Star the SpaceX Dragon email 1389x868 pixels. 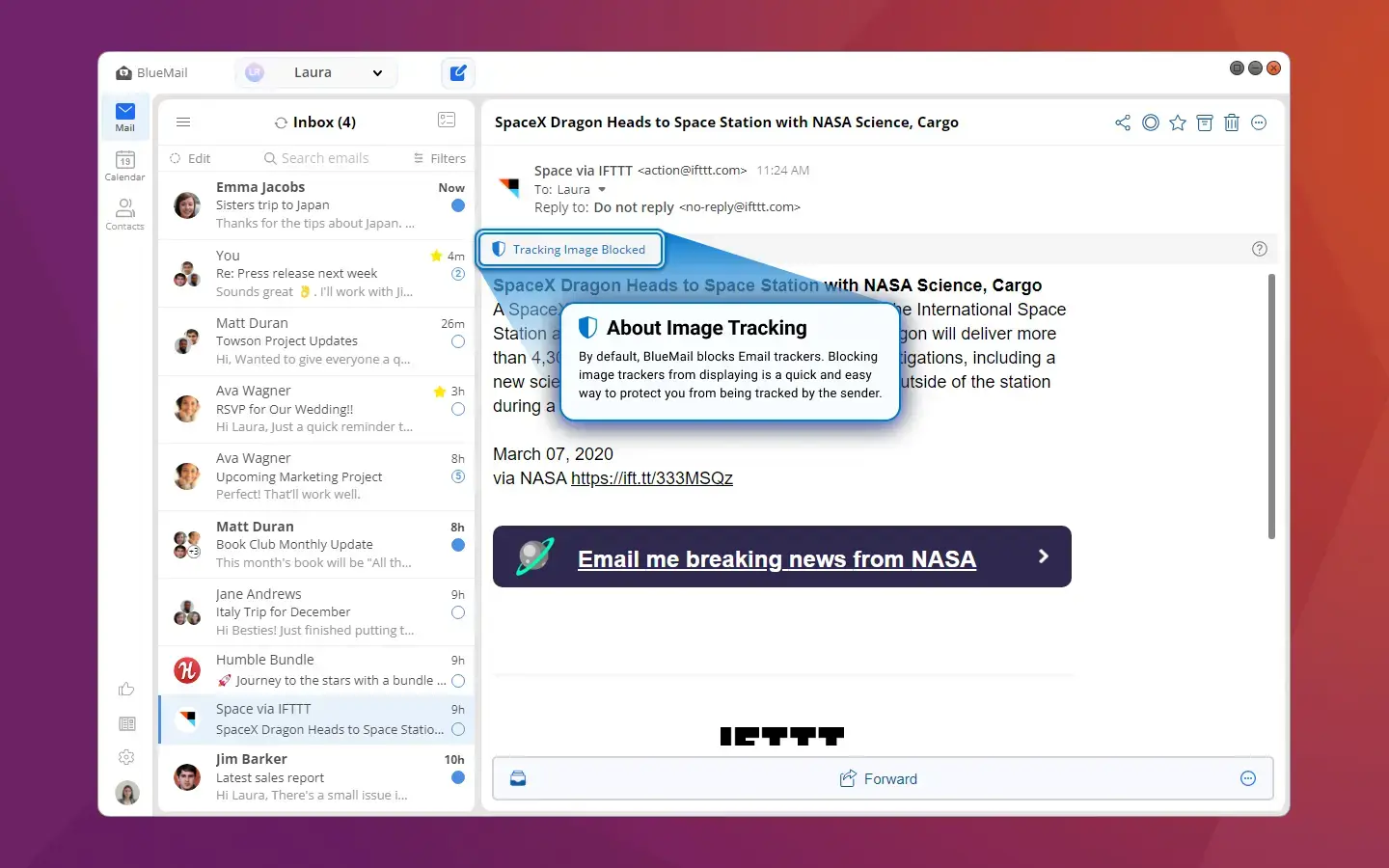click(1178, 122)
